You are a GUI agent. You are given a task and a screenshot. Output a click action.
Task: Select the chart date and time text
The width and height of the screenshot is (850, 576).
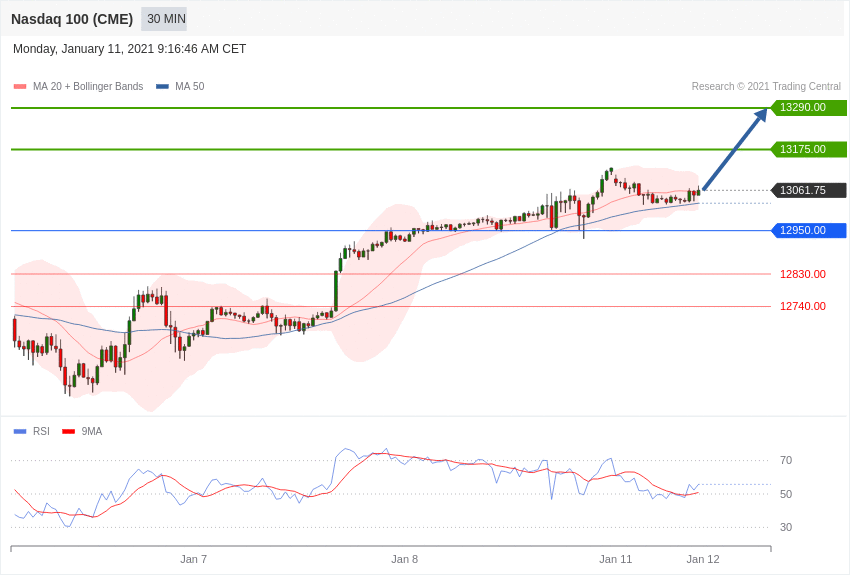130,49
